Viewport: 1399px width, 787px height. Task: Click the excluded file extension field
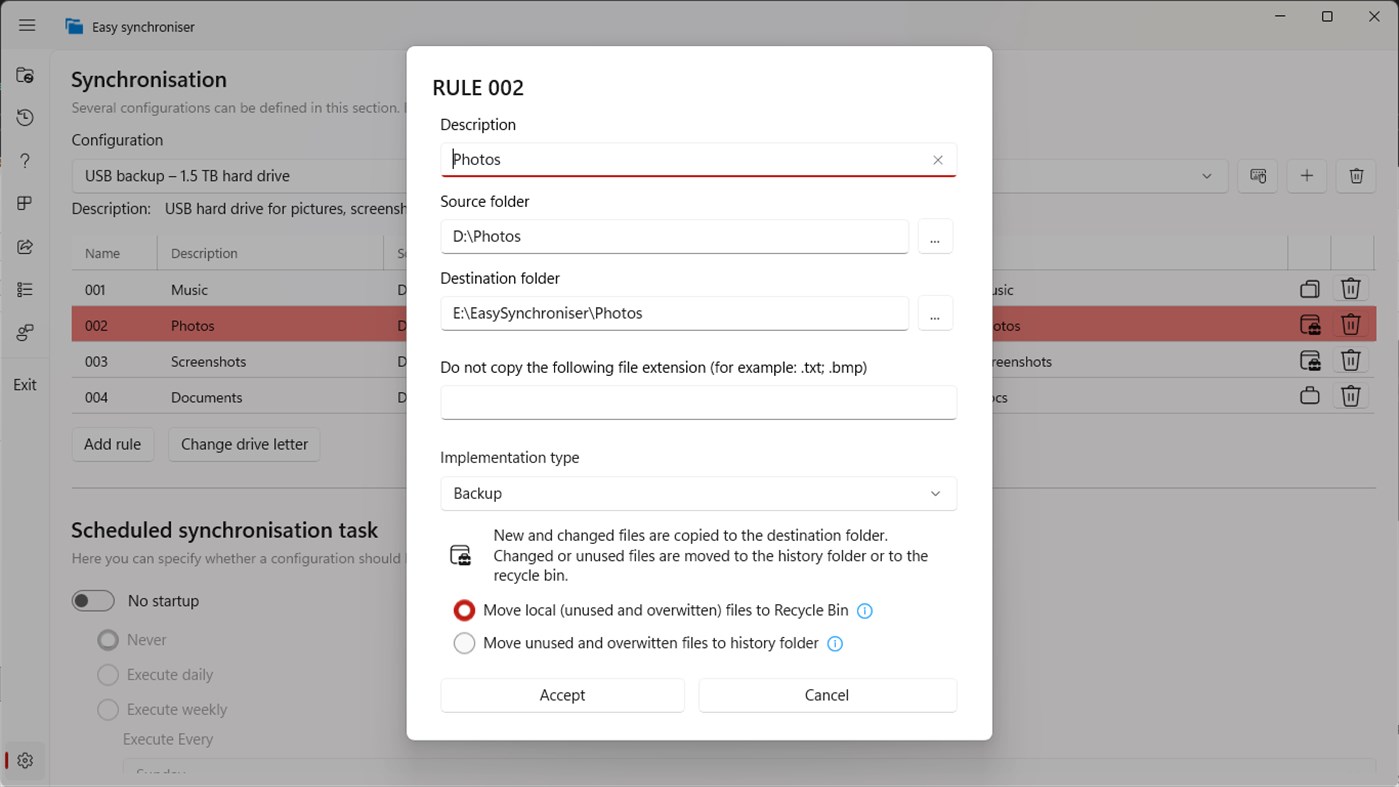[698, 403]
